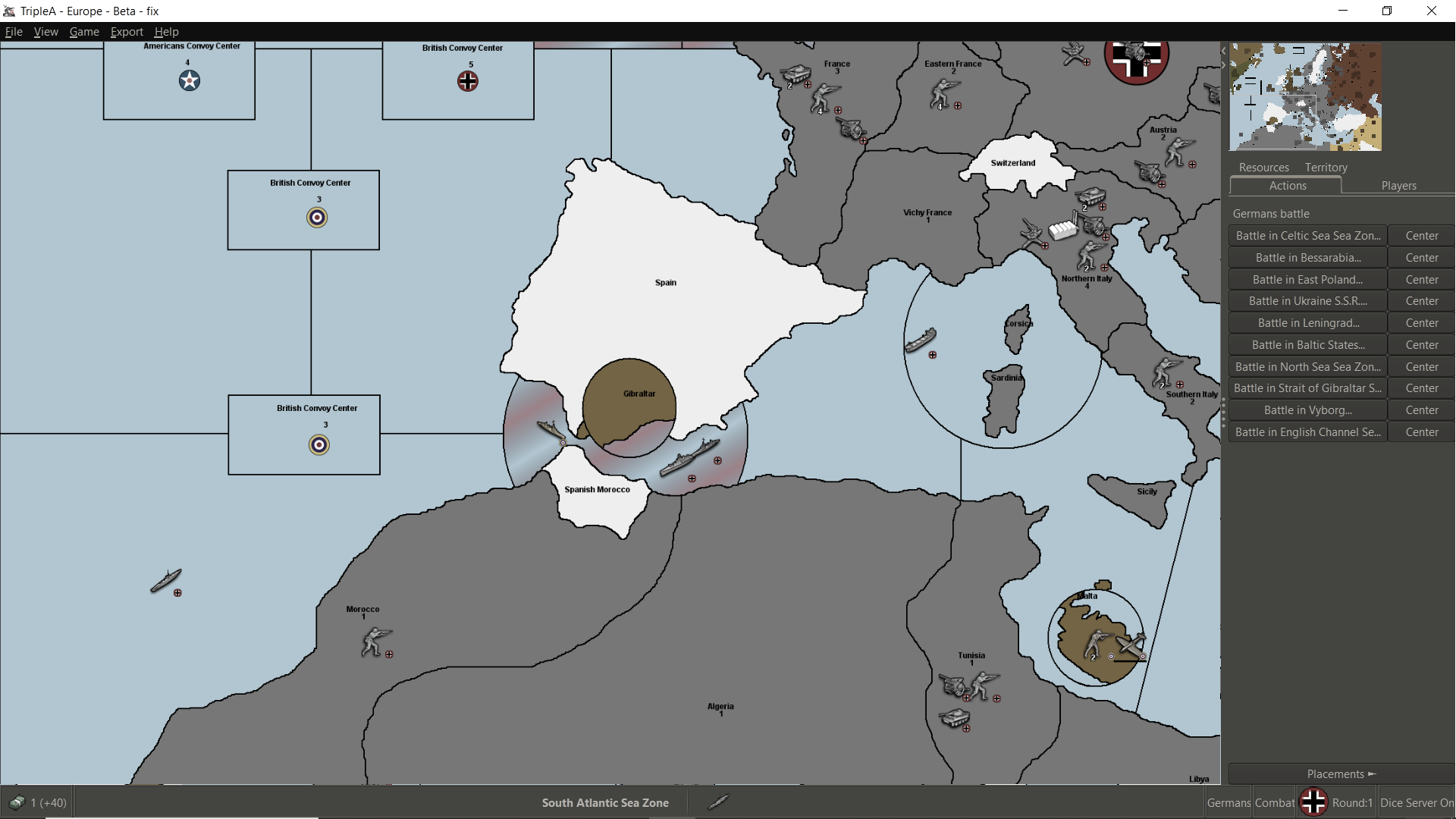Screen dimensions: 1456x819
Task: Click the minimap overview thumbnail
Action: [x=1305, y=96]
